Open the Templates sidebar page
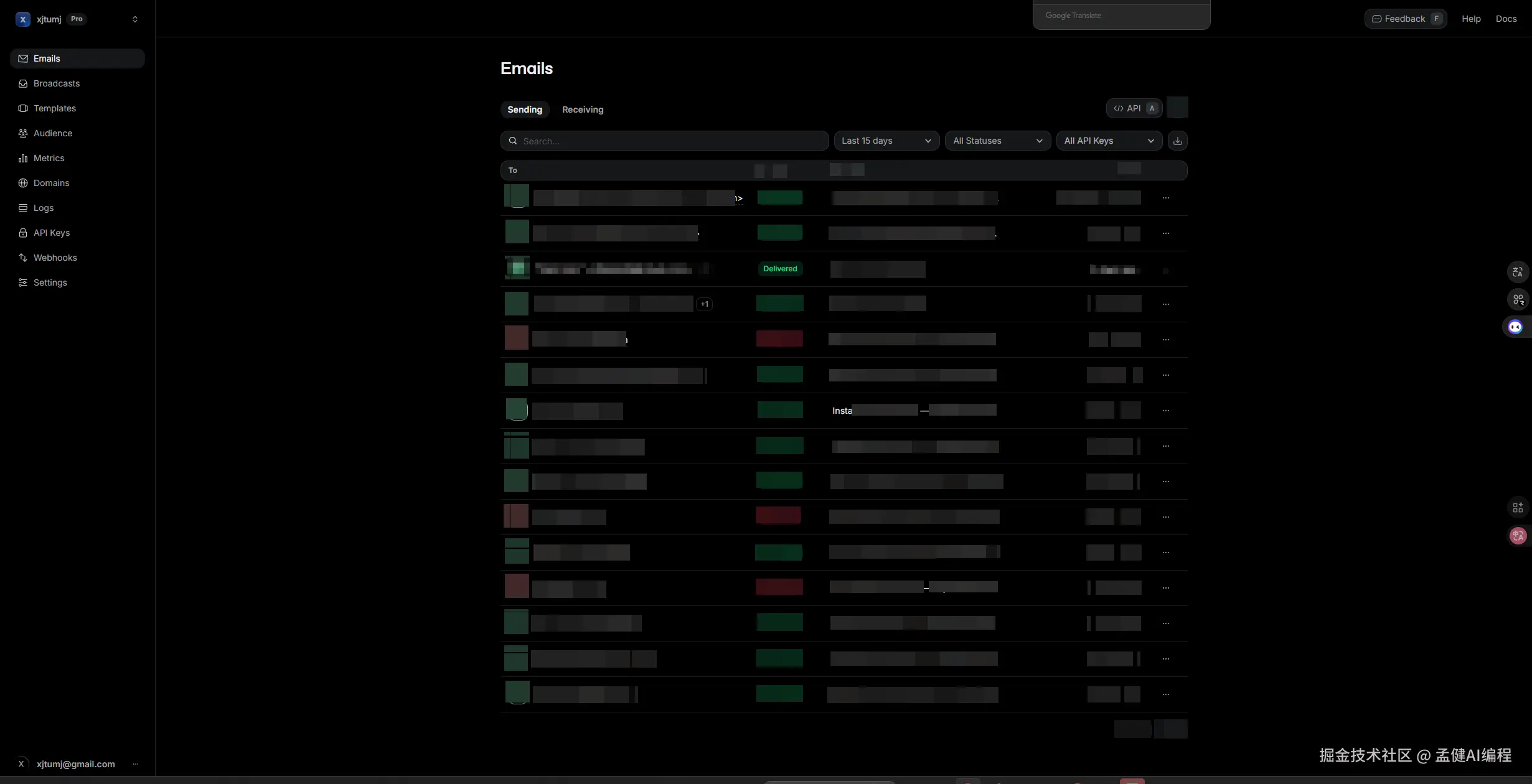The width and height of the screenshot is (1532, 784). [x=54, y=108]
